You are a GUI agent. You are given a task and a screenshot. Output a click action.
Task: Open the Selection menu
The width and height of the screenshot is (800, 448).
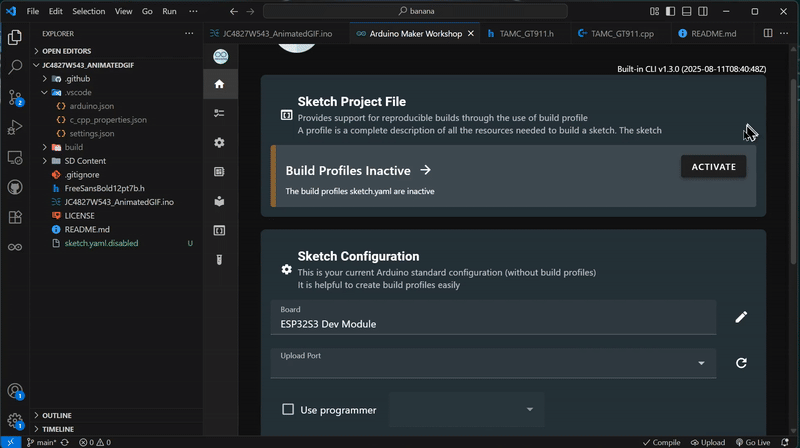(88, 11)
